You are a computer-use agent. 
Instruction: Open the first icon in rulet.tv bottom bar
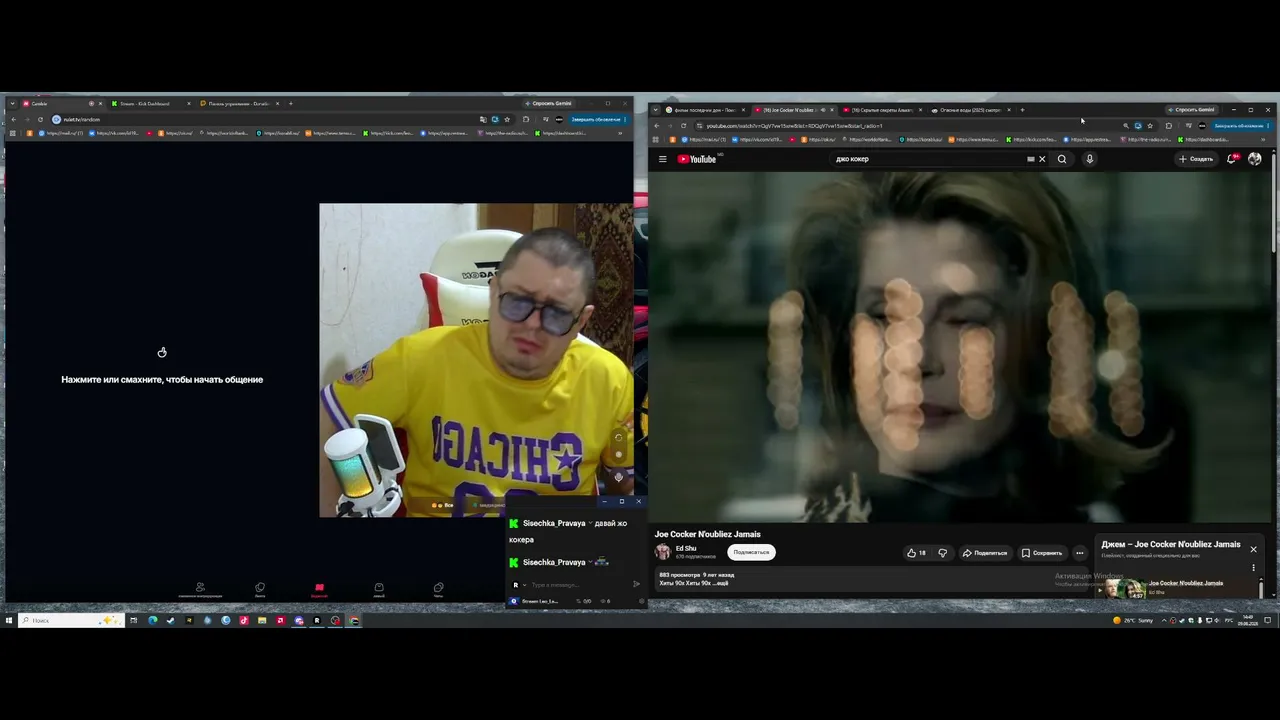pyautogui.click(x=200, y=590)
